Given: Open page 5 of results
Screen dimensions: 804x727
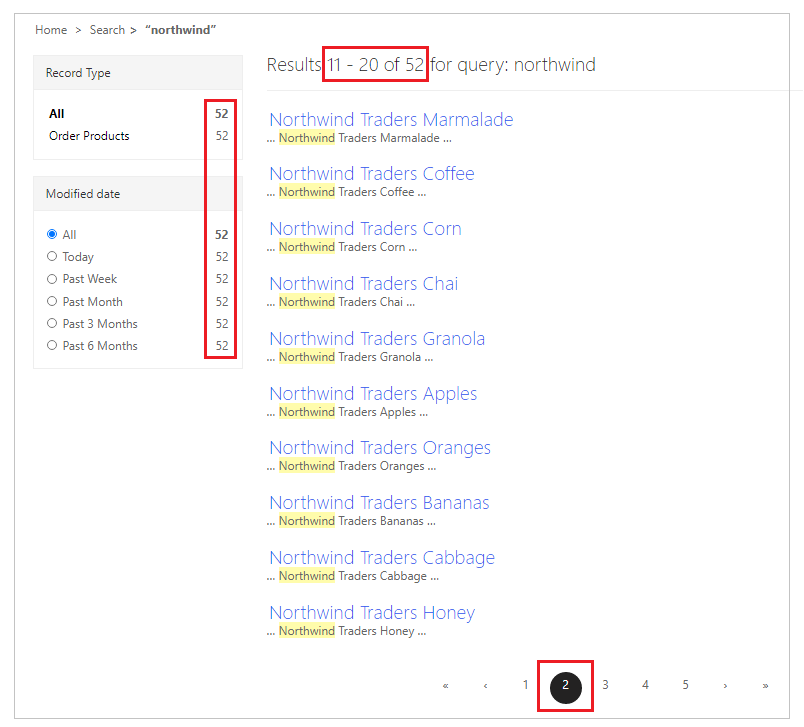Looking at the screenshot, I should pyautogui.click(x=686, y=685).
